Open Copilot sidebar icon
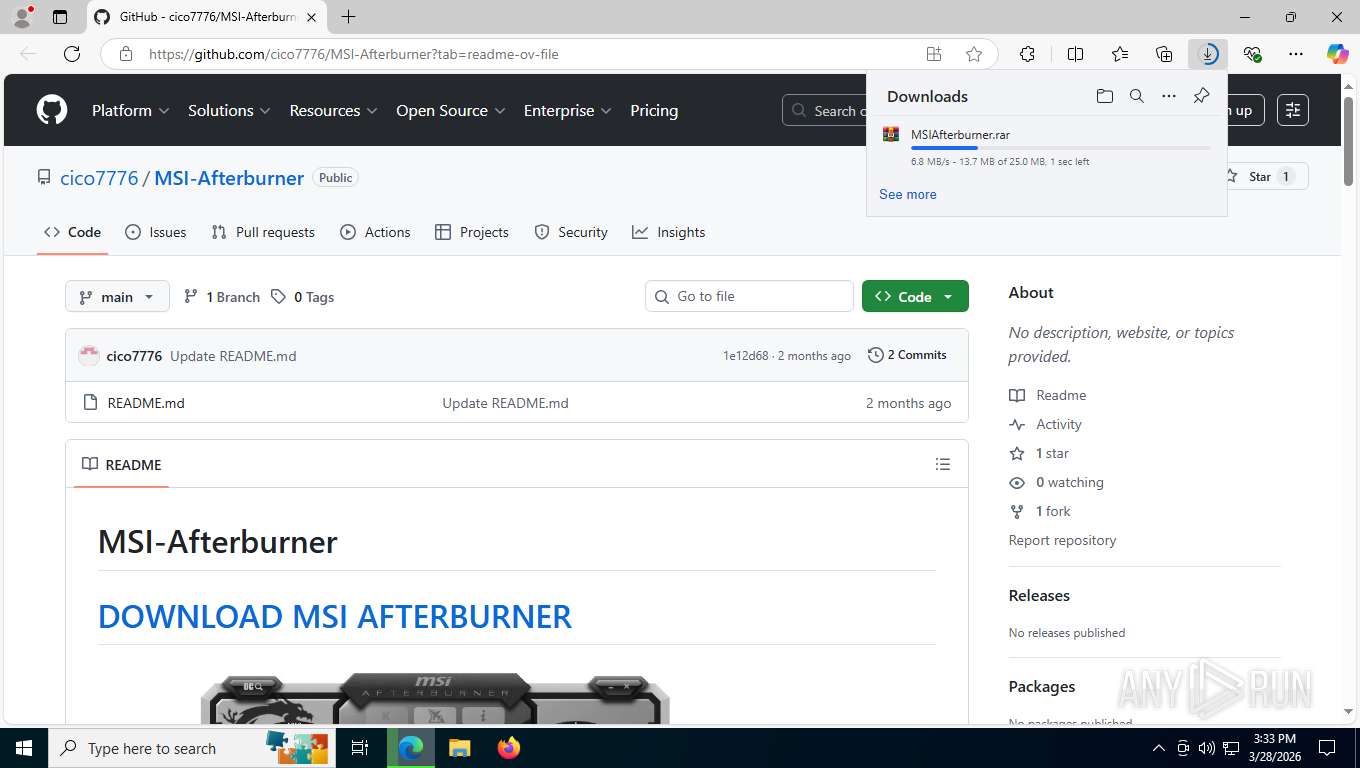 pyautogui.click(x=1337, y=54)
